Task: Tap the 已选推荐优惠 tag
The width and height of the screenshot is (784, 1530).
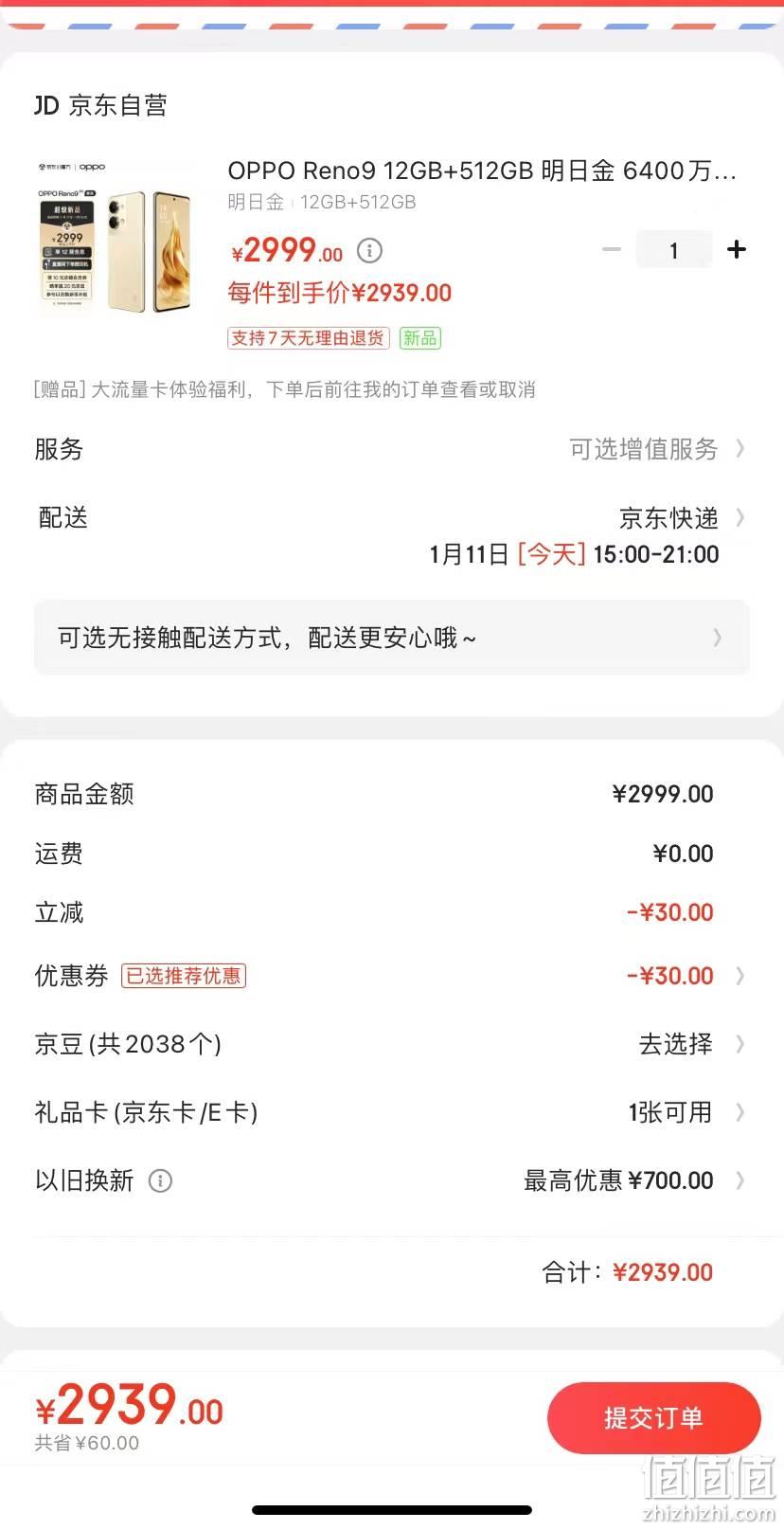Action: click(x=184, y=976)
